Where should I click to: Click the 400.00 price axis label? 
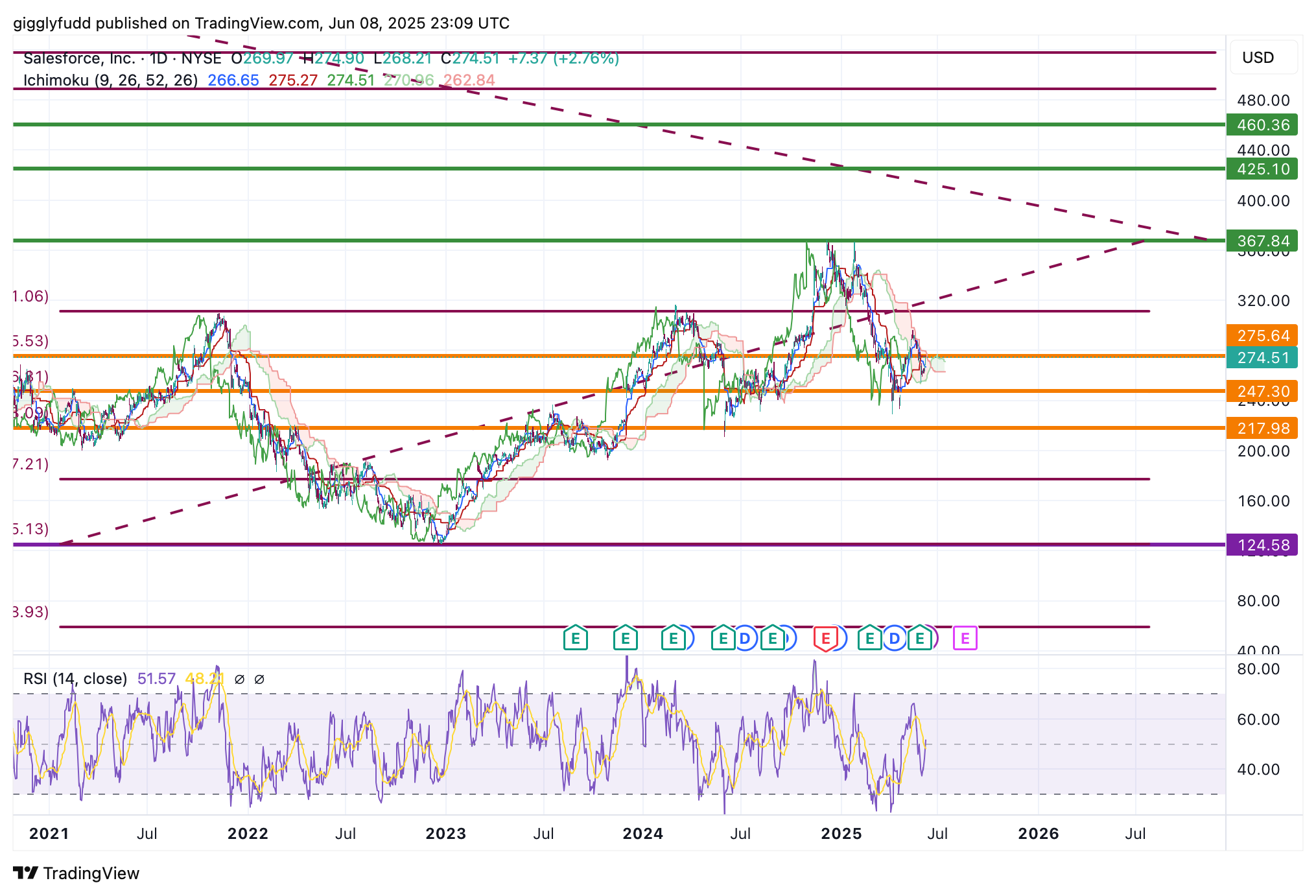[x=1263, y=200]
